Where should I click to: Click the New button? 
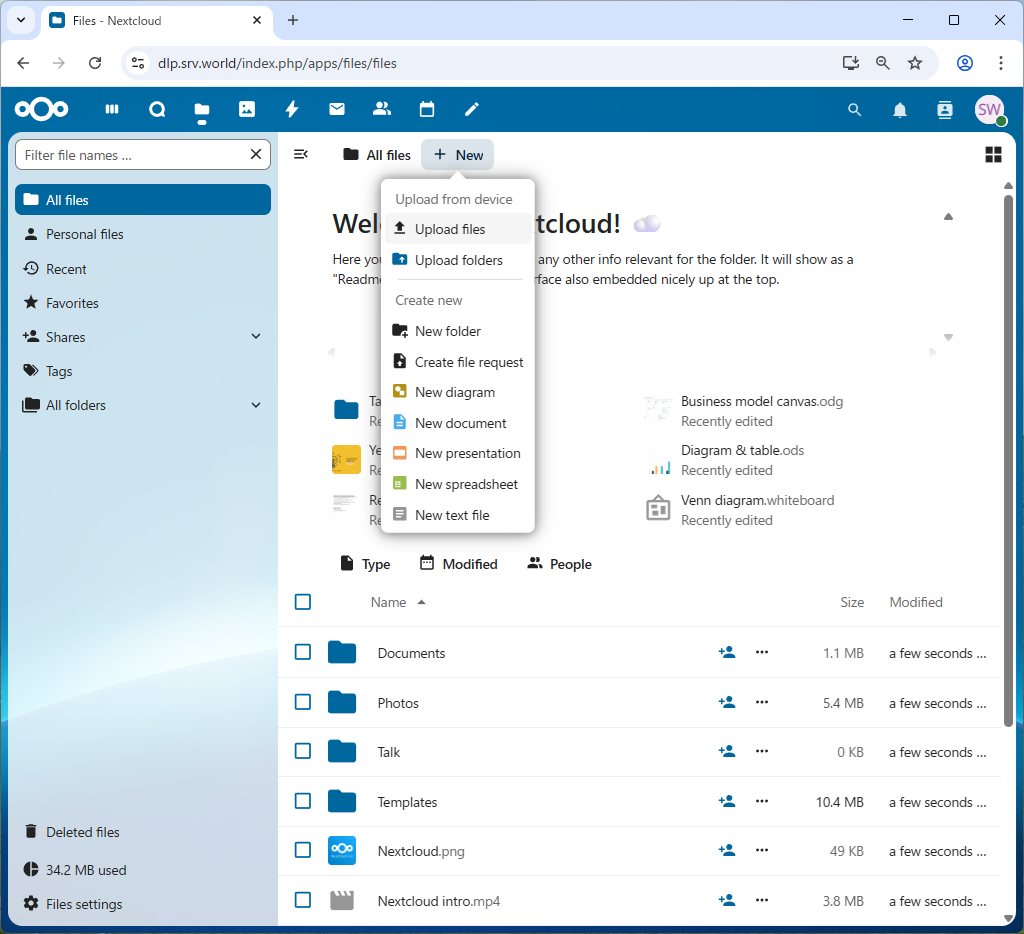457,155
